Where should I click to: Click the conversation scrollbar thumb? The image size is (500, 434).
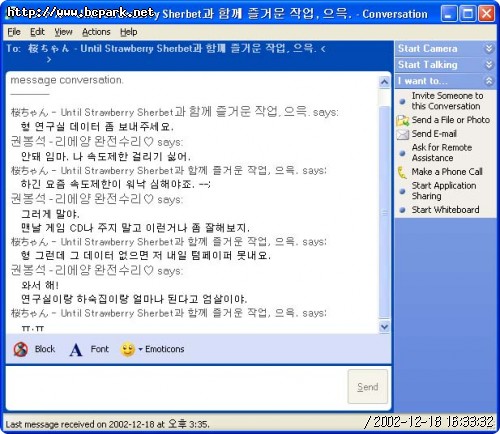(x=384, y=212)
